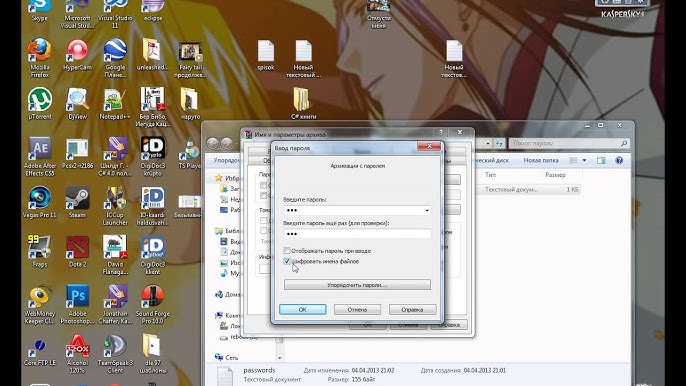
Task: Open the HyperCam desktop shortcut
Action: (77, 55)
